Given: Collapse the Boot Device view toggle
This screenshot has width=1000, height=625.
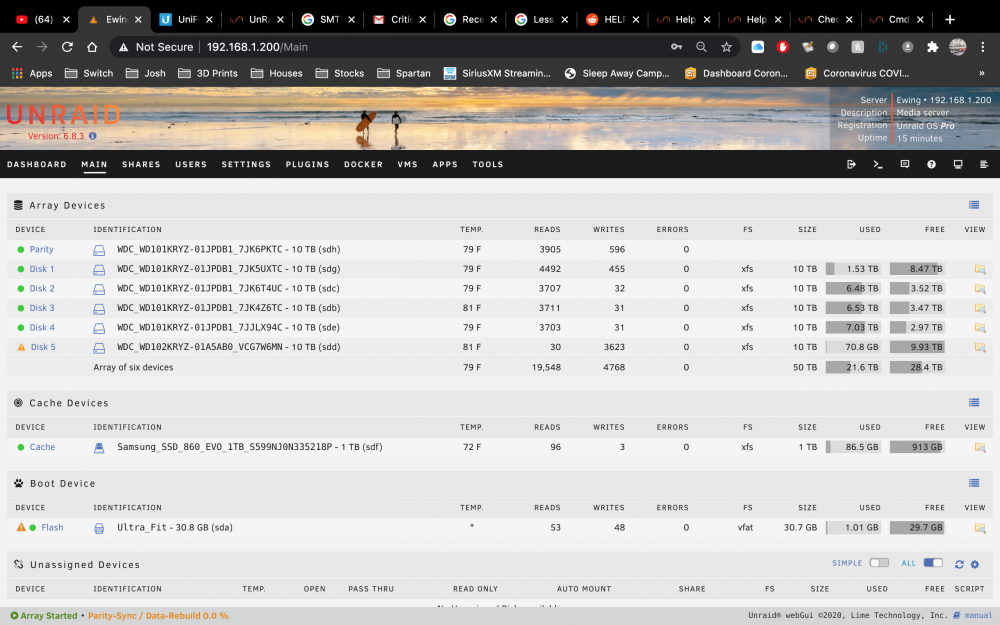Looking at the screenshot, I should pos(974,483).
